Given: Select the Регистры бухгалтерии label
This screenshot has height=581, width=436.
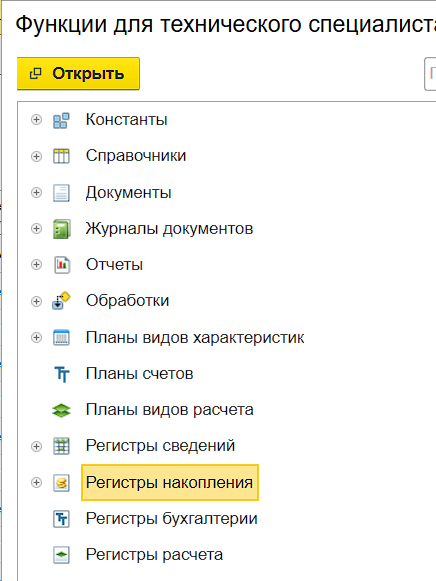Looking at the screenshot, I should 172,518.
